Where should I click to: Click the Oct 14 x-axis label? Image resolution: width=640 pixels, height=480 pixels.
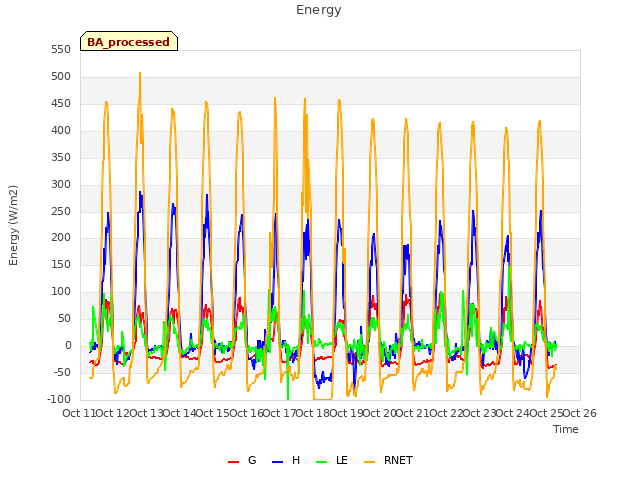180,413
